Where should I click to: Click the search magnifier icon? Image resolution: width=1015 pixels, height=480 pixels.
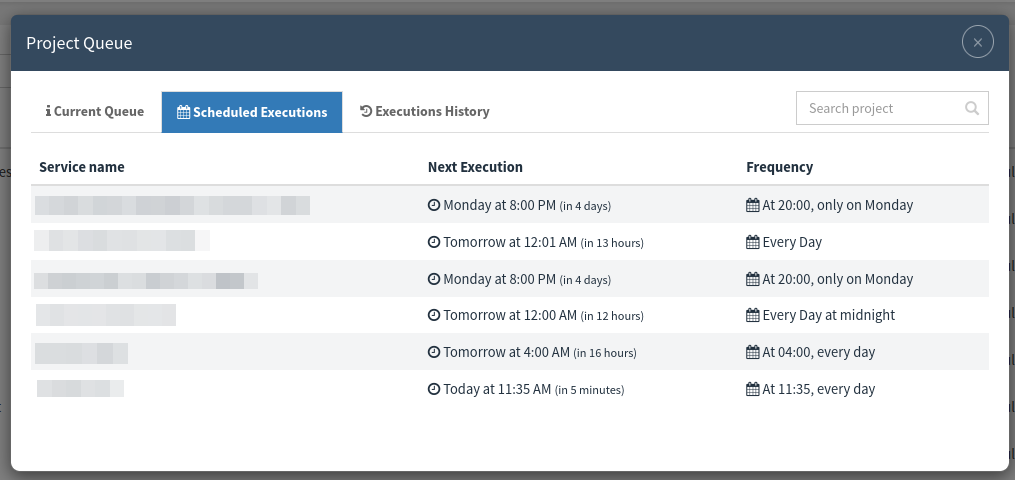972,108
